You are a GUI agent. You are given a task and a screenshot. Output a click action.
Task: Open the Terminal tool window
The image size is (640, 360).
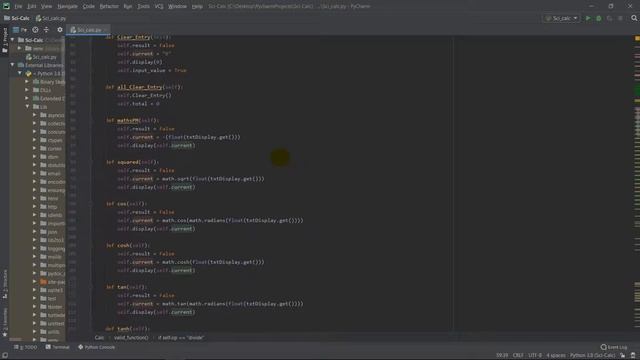(58, 347)
